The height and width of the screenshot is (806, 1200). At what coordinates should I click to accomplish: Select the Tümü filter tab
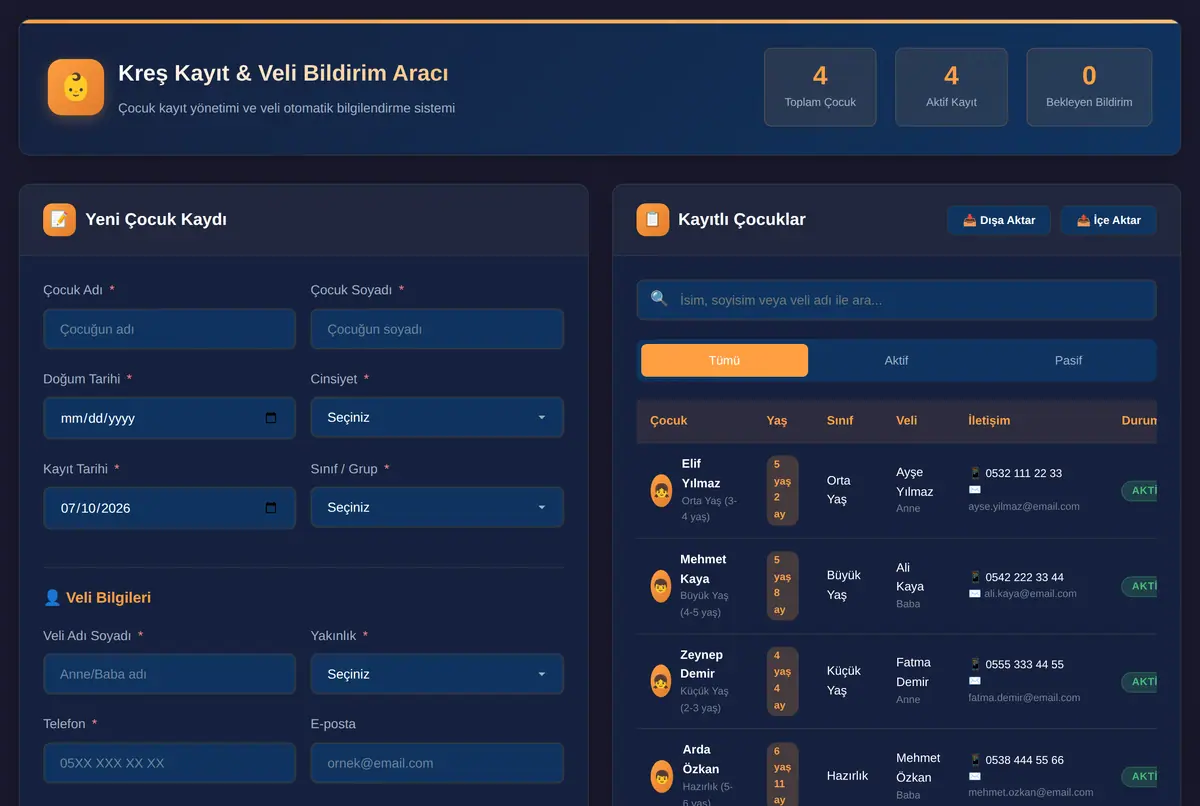pos(725,361)
